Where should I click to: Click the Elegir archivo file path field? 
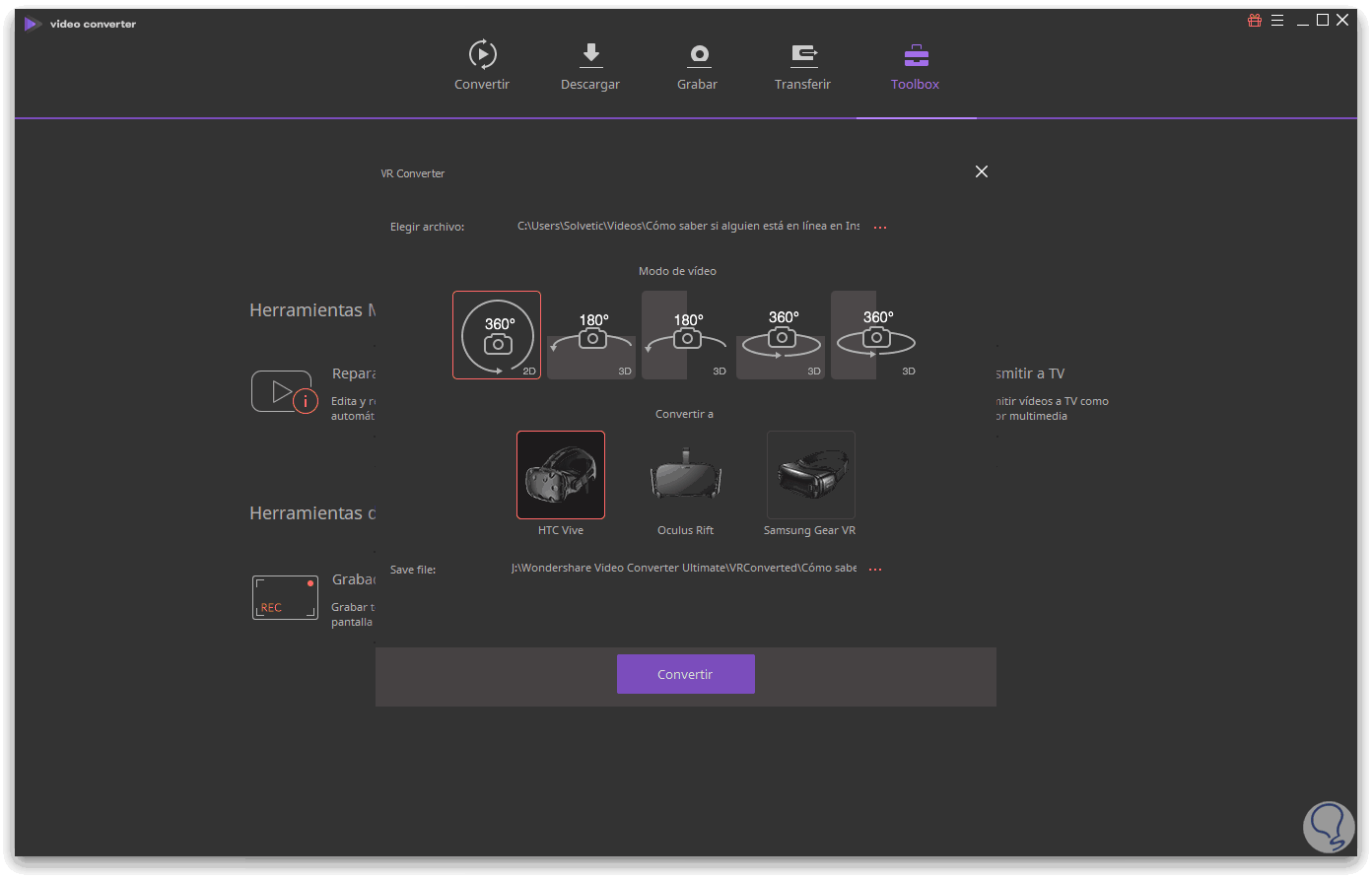pyautogui.click(x=688, y=227)
